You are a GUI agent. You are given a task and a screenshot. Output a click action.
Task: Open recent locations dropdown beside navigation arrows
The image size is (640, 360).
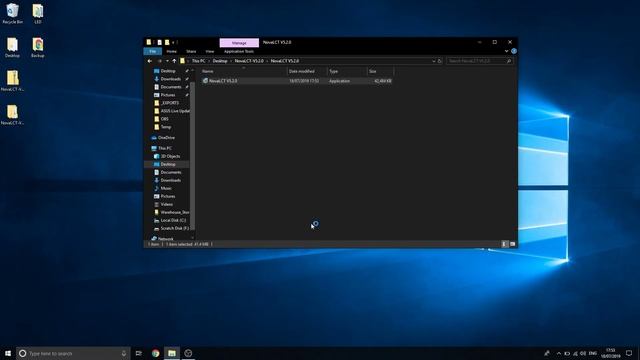pyautogui.click(x=167, y=61)
